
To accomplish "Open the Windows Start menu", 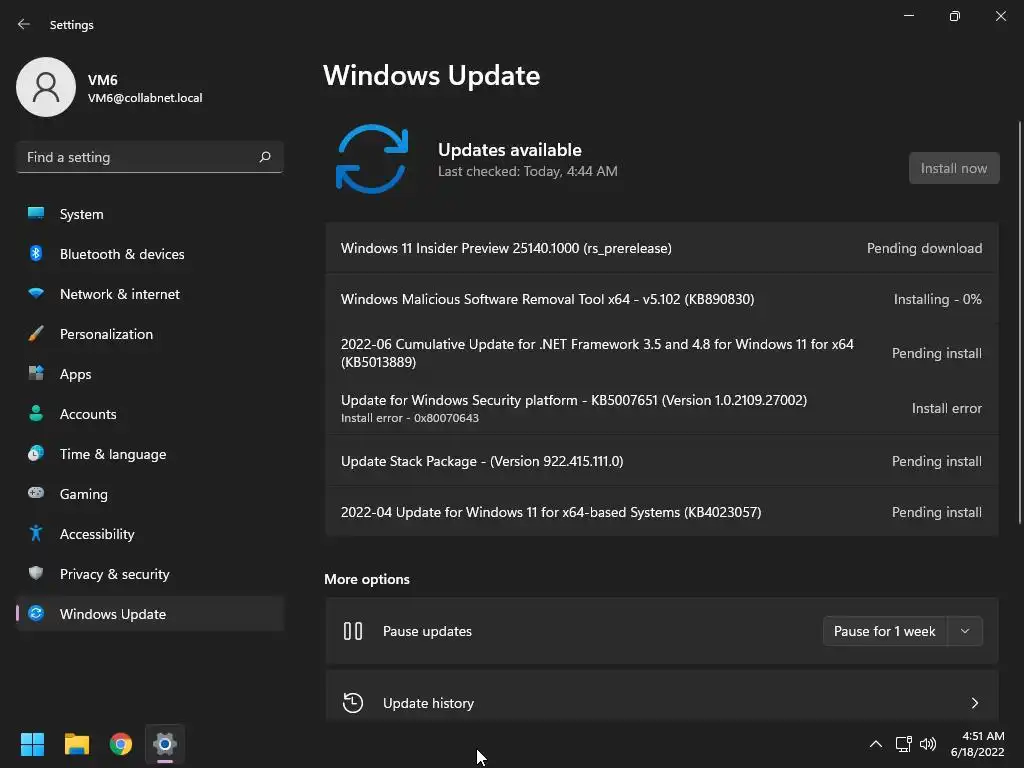I will pos(32,744).
